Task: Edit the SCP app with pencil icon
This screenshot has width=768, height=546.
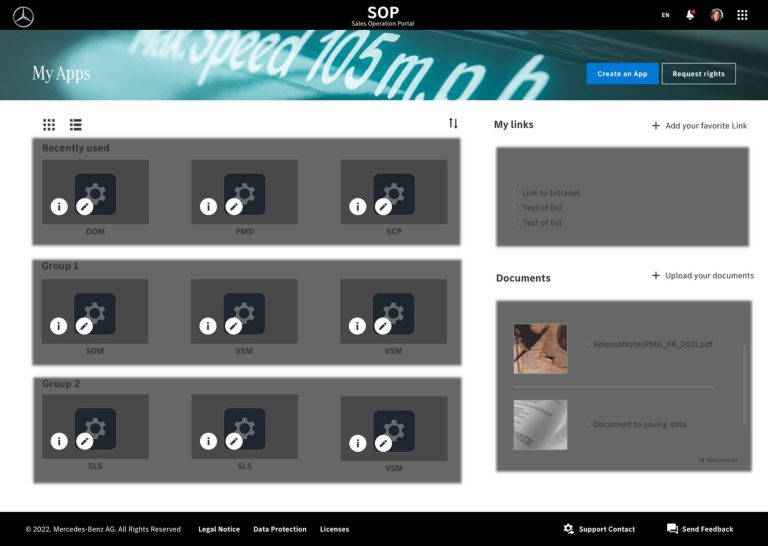Action: click(384, 206)
